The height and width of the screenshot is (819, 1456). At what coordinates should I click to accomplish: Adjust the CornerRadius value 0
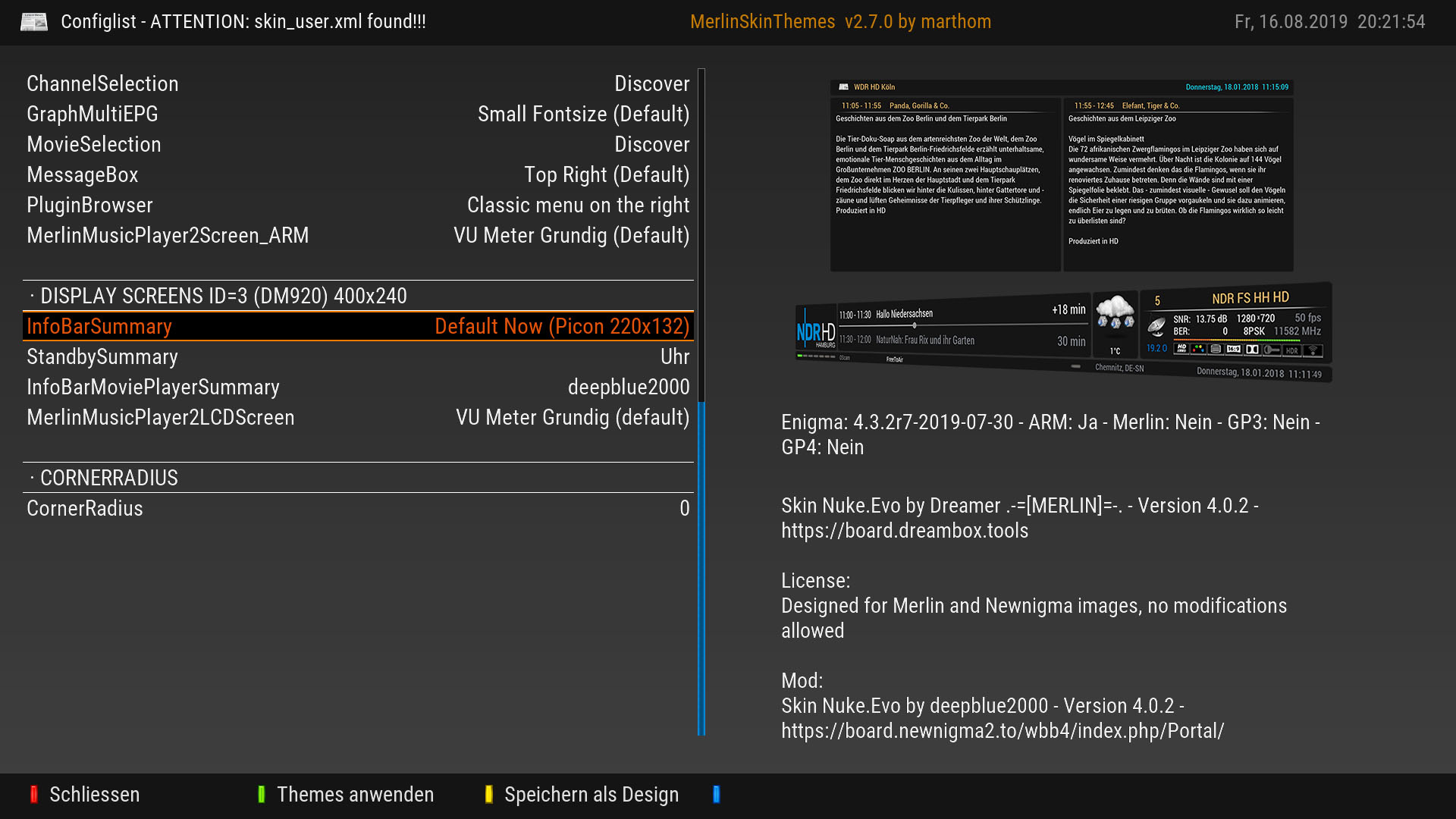point(684,508)
